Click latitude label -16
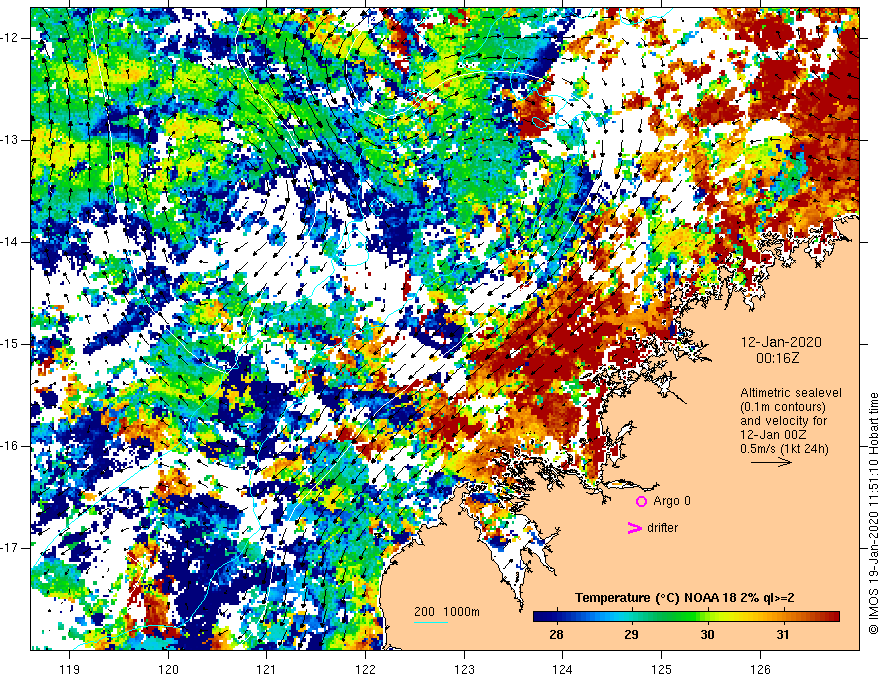This screenshot has width=880, height=680. pos(11,446)
